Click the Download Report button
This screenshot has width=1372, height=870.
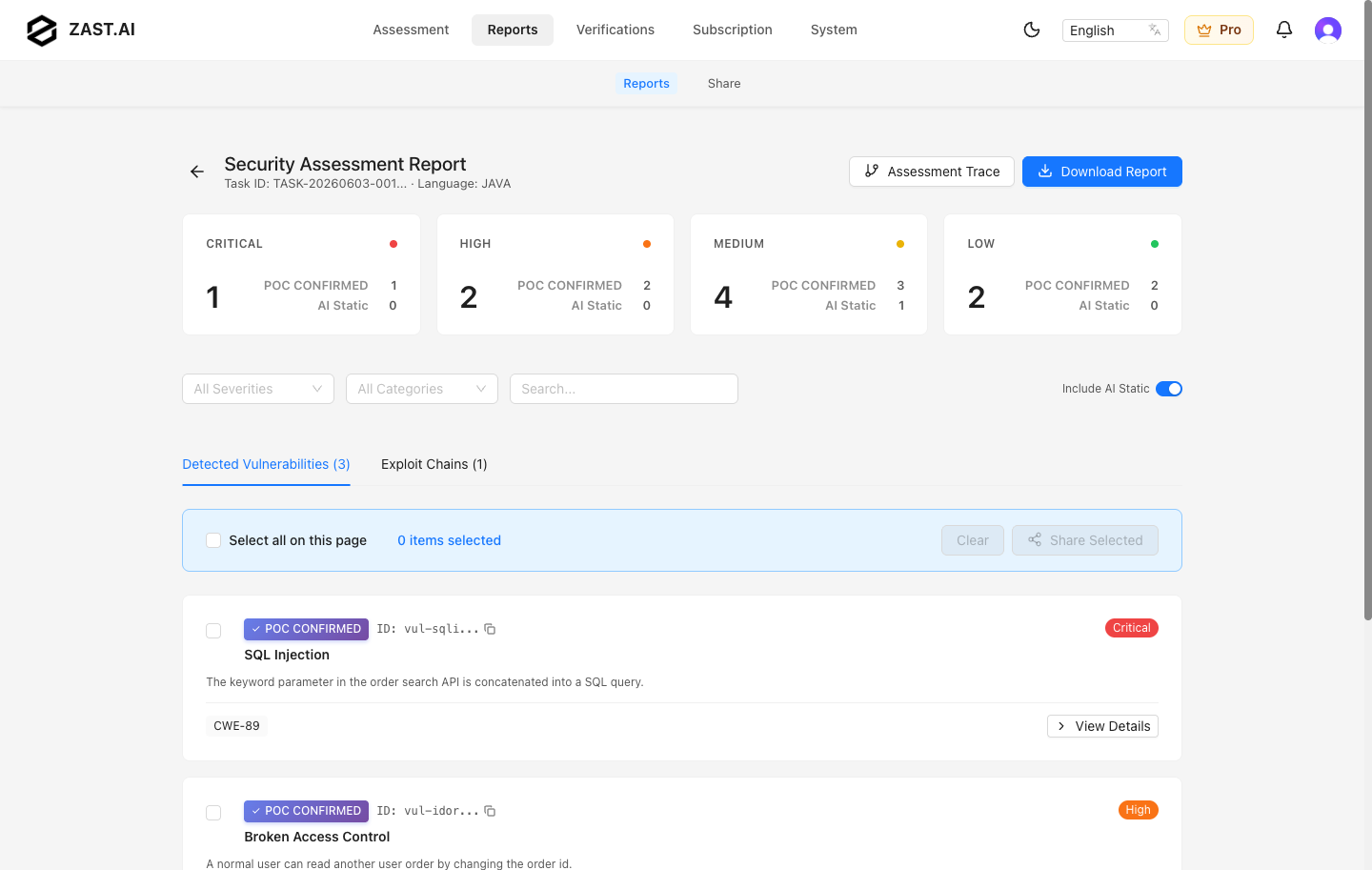[x=1102, y=172]
